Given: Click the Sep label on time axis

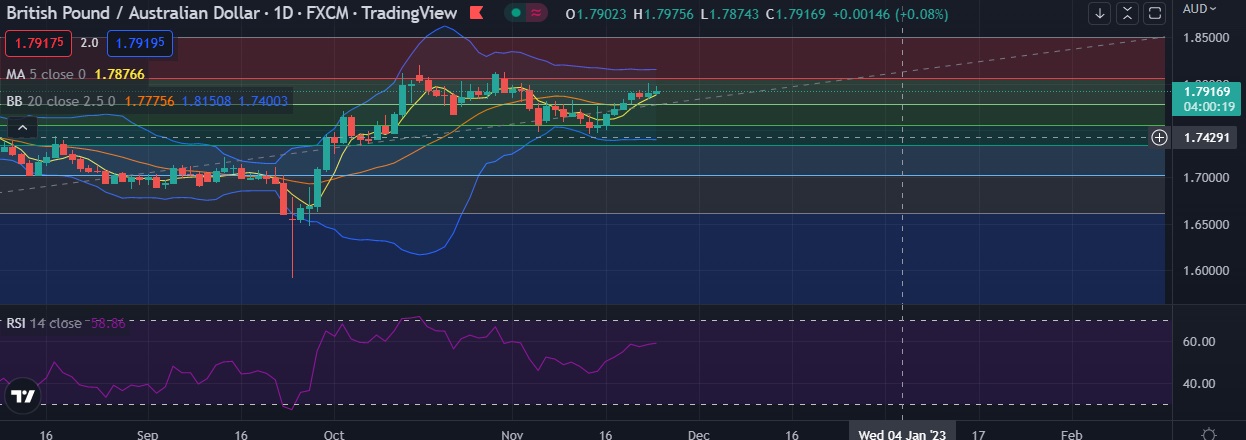Looking at the screenshot, I should click(148, 435).
